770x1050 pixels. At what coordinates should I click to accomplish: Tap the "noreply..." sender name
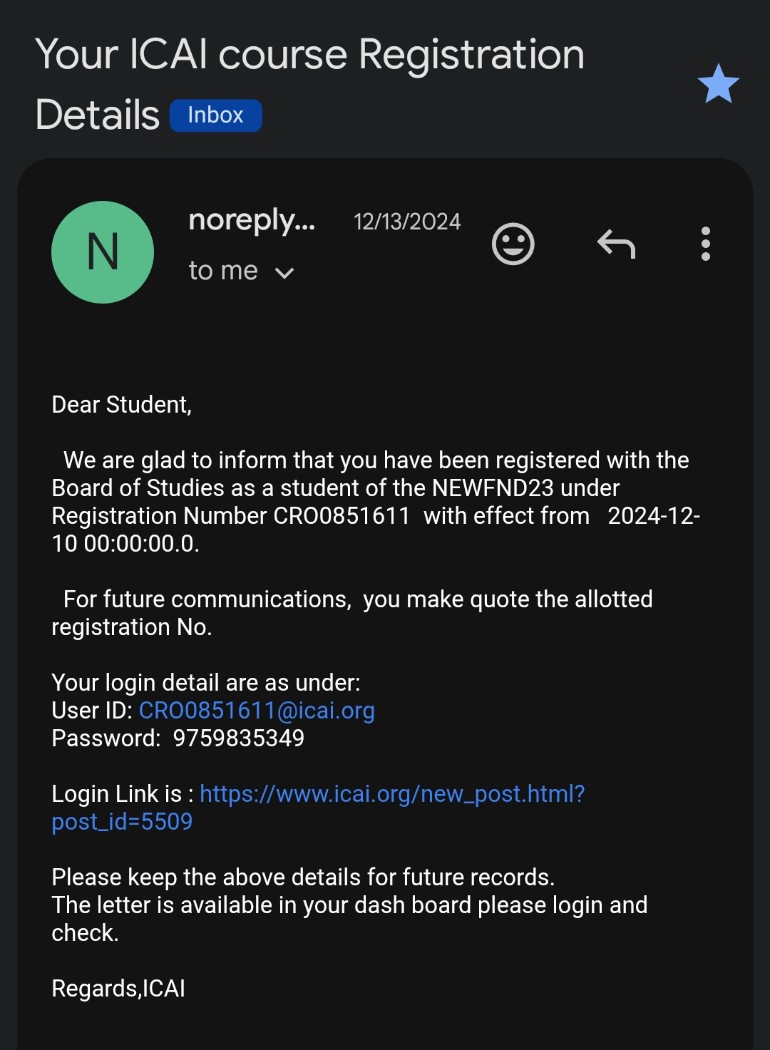[252, 221]
